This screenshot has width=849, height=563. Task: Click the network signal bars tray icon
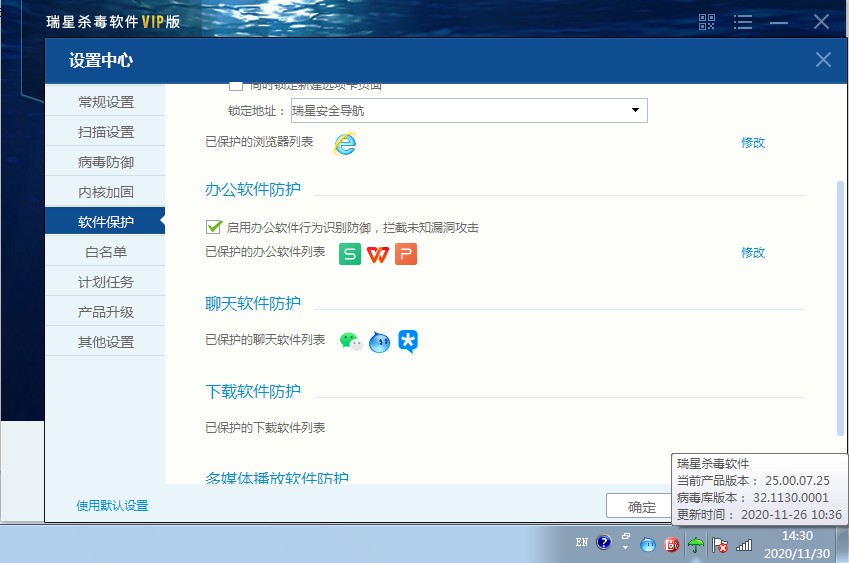[744, 545]
